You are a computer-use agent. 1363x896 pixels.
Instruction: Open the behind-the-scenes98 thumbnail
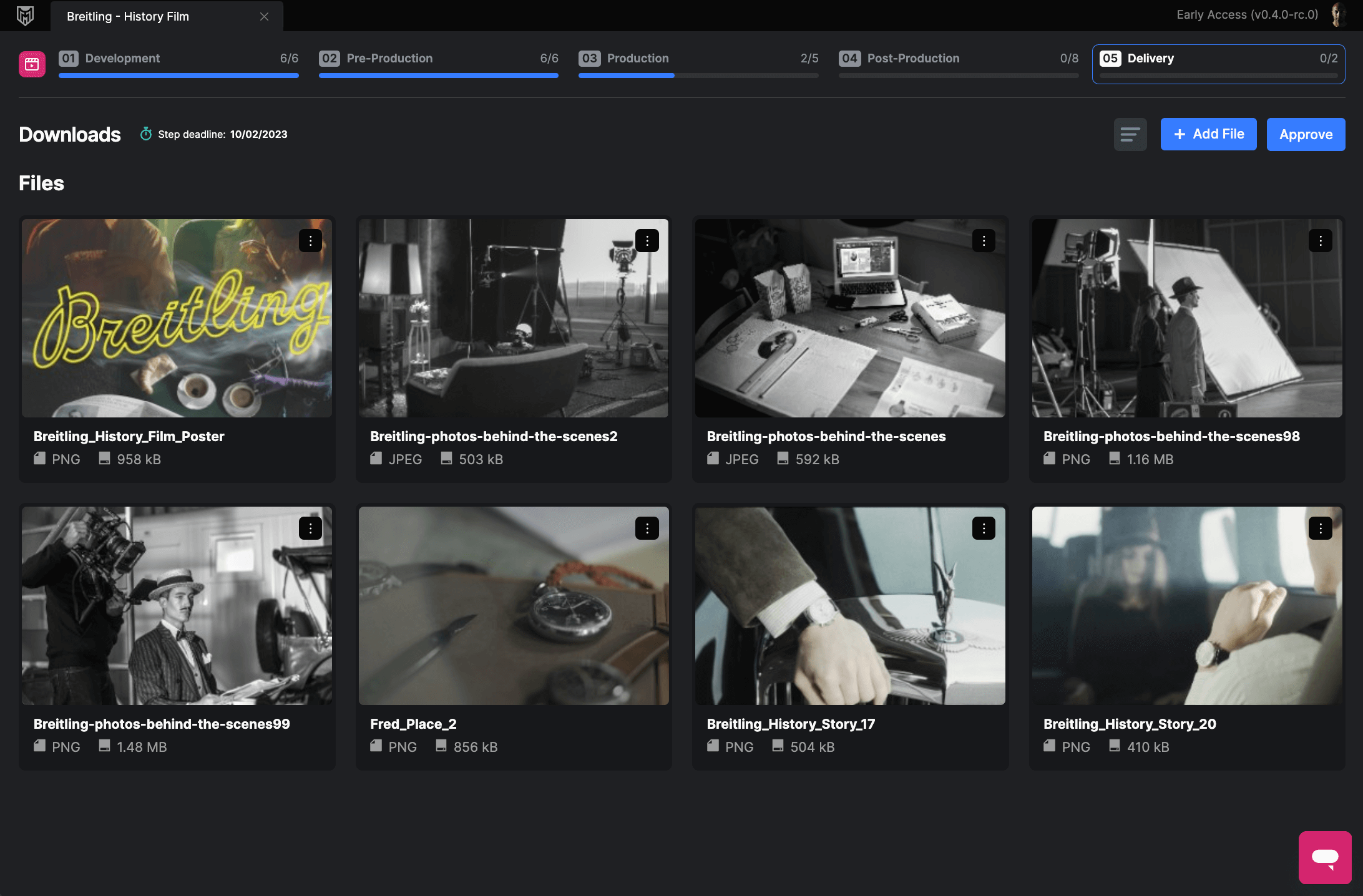(x=1187, y=318)
